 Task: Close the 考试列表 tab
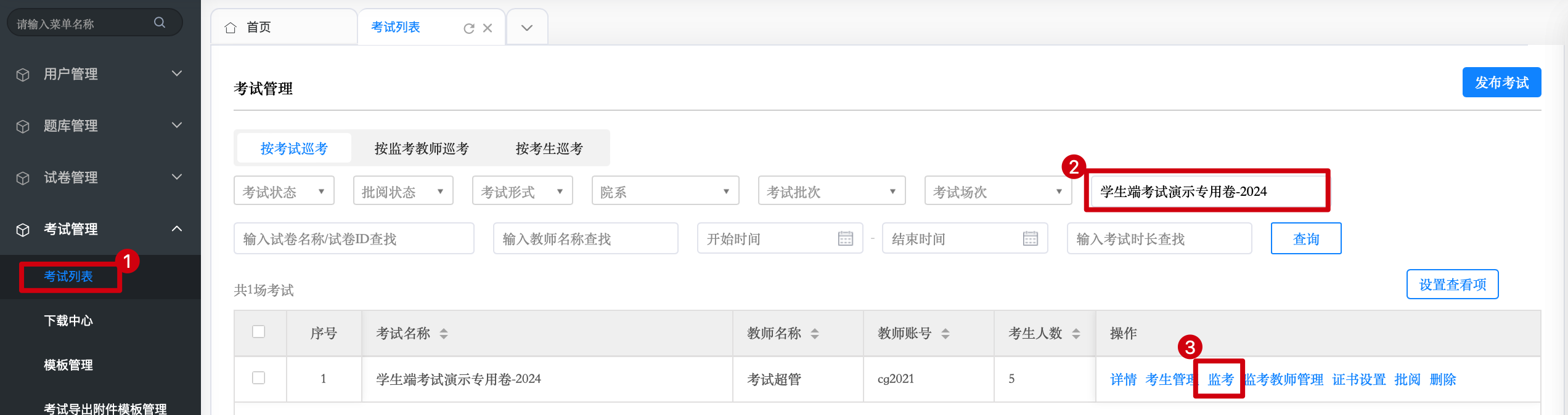488,28
